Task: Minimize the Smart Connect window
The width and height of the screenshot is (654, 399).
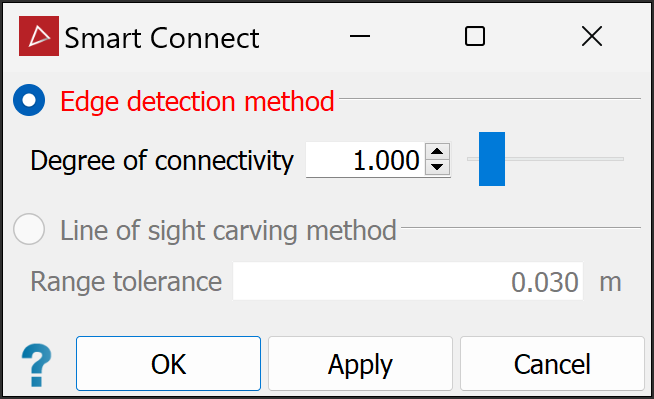Action: 360,36
